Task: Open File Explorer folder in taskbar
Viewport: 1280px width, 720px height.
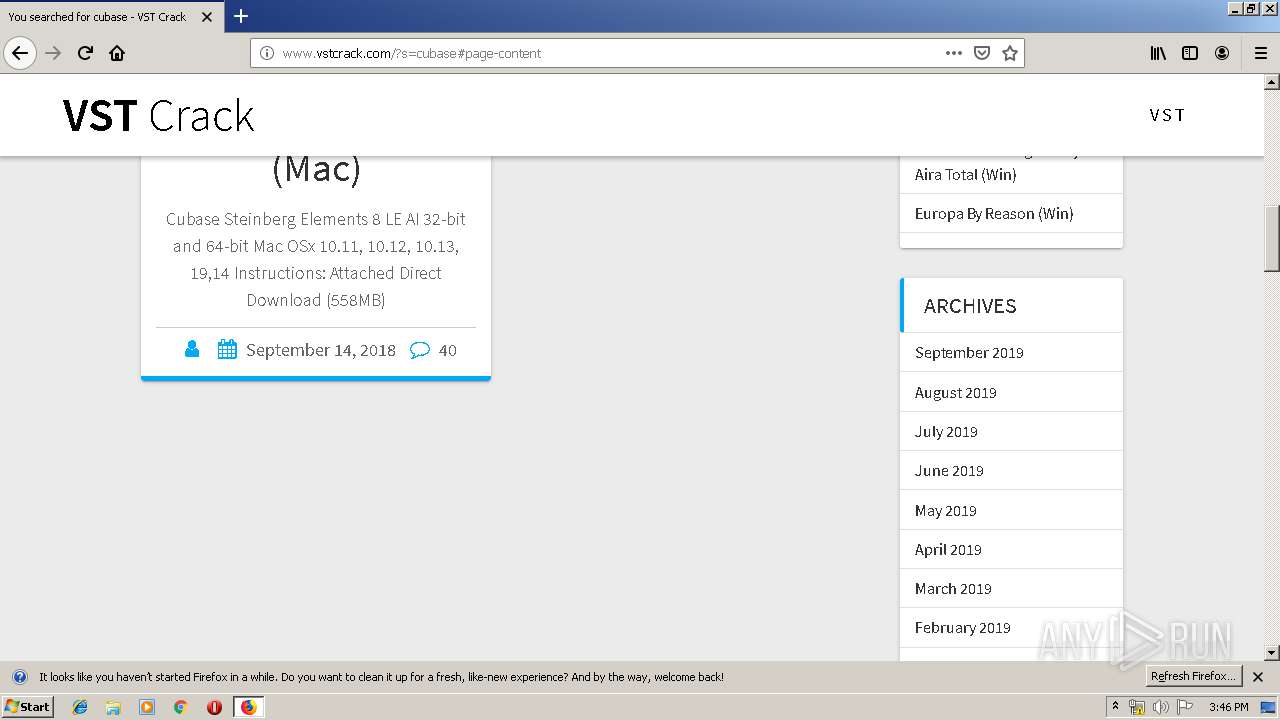Action: click(113, 707)
